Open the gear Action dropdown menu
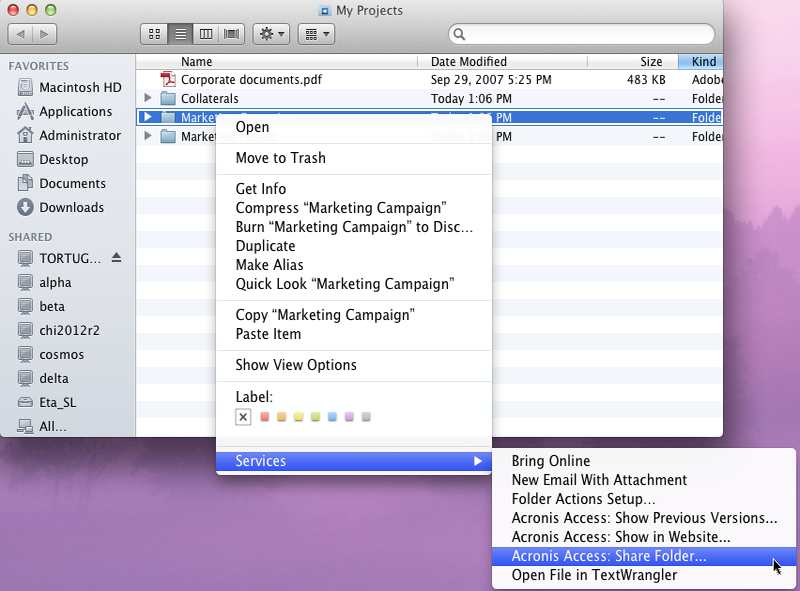The image size is (800, 591). pos(272,34)
